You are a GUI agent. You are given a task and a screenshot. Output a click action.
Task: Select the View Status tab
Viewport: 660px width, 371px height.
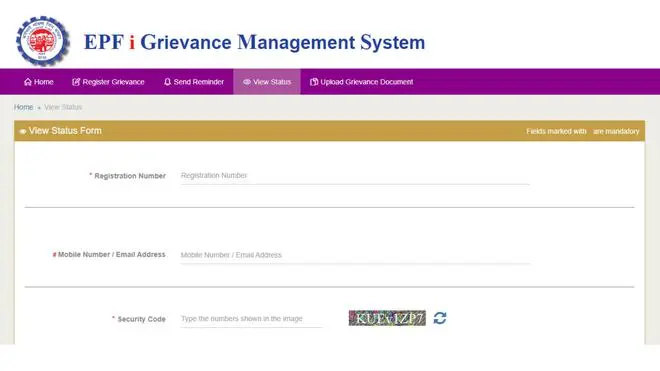coord(267,82)
